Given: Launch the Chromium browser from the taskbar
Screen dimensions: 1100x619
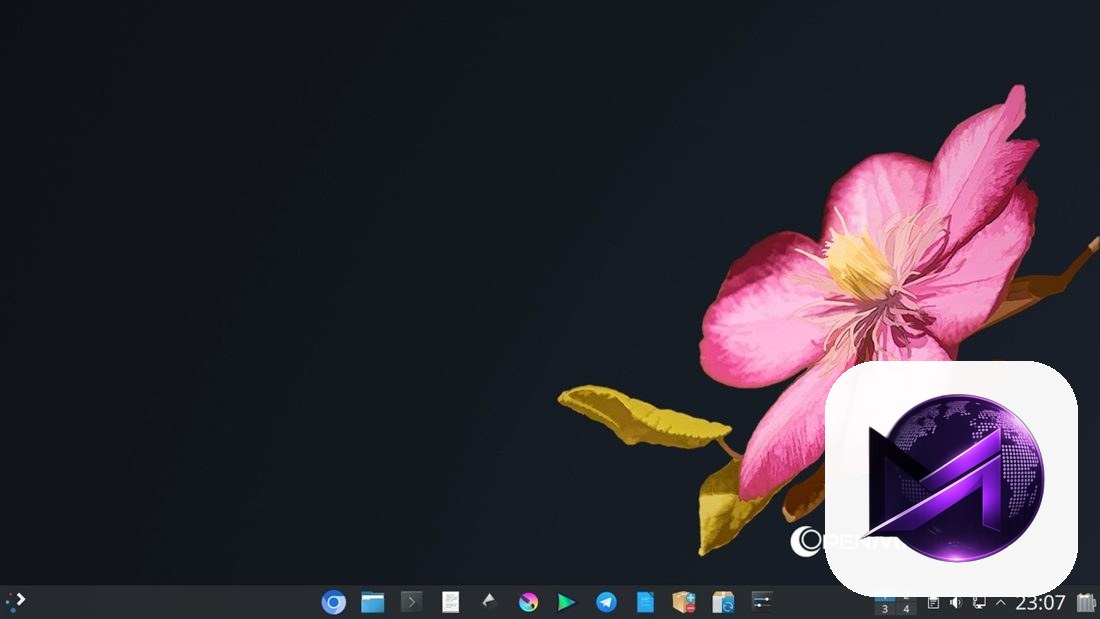Looking at the screenshot, I should [x=333, y=602].
